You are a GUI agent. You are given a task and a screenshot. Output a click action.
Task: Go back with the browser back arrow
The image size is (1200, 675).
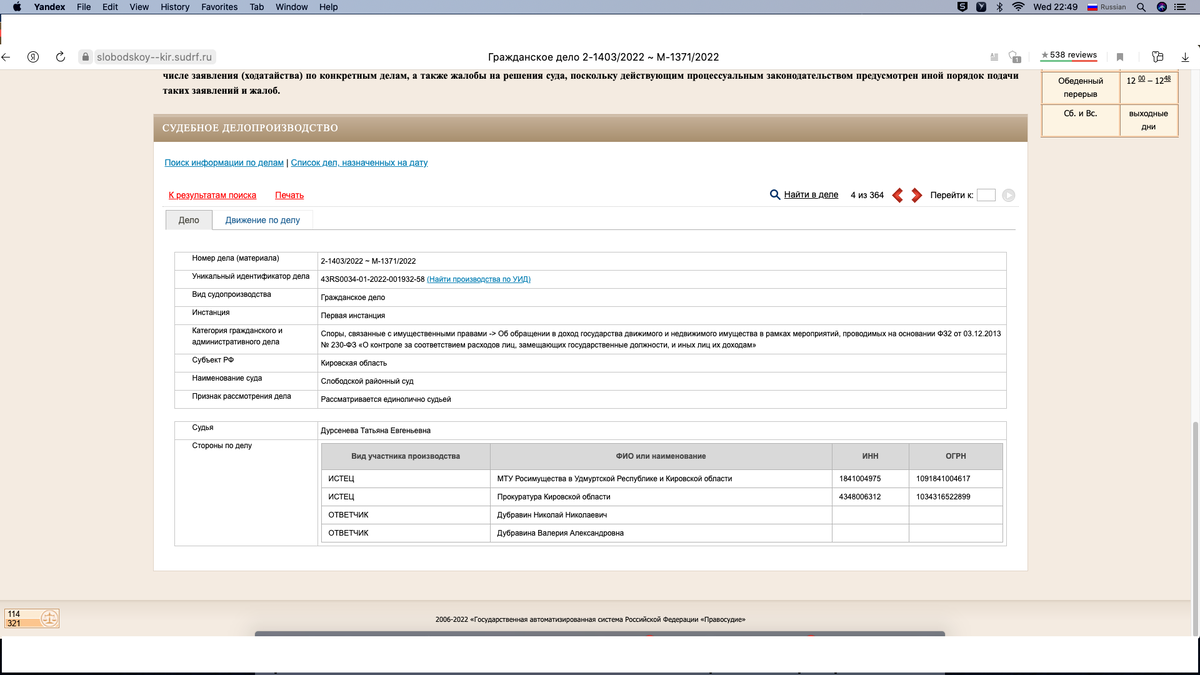tap(7, 57)
